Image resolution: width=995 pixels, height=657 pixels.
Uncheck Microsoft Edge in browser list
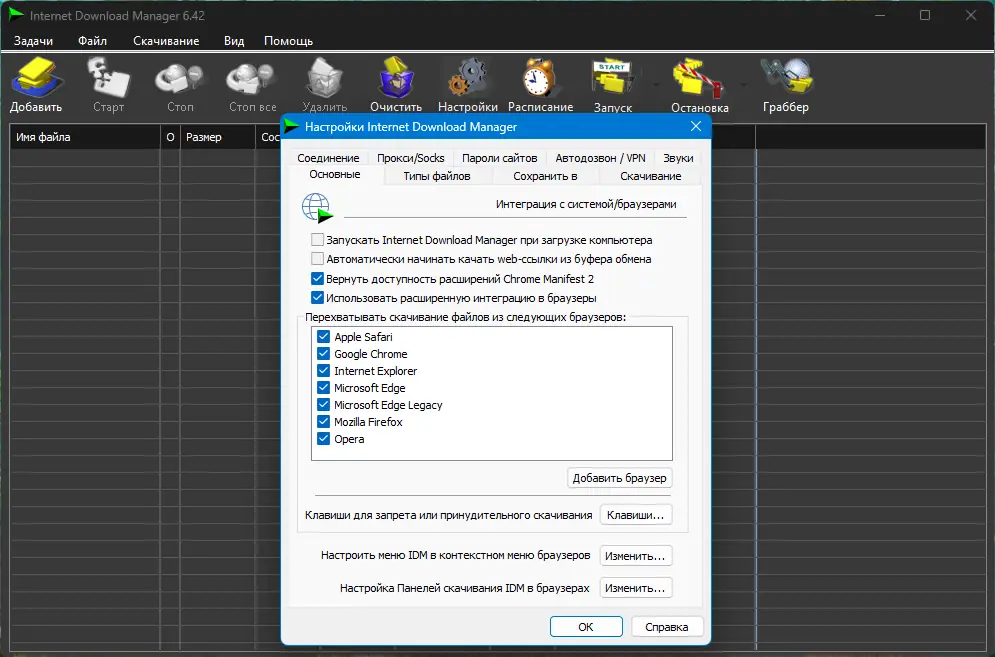[324, 388]
